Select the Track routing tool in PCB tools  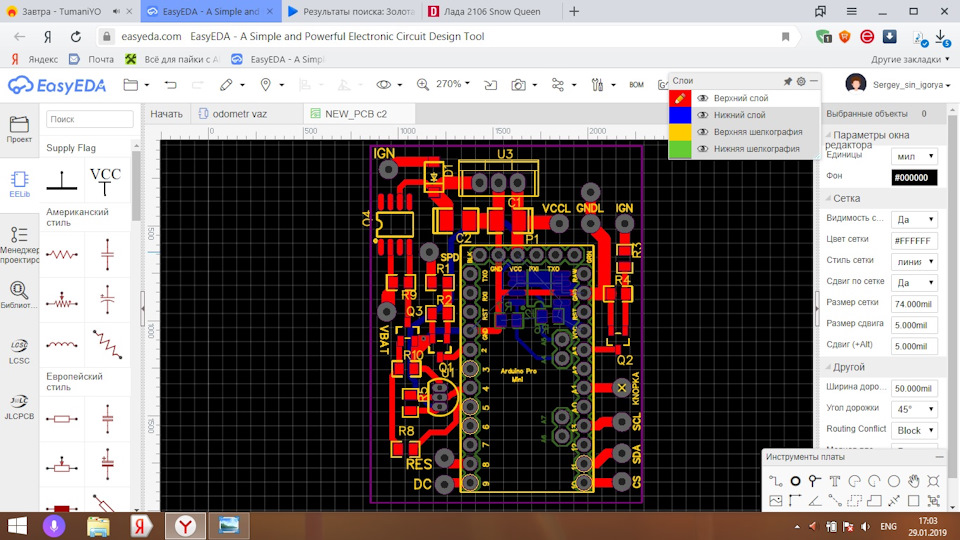(776, 481)
